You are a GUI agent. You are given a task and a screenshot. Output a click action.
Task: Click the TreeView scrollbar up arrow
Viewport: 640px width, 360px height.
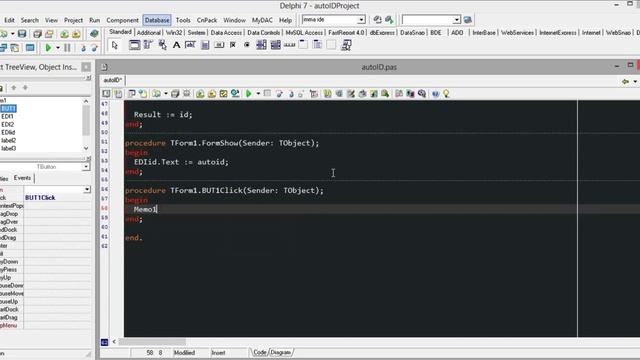pos(86,101)
